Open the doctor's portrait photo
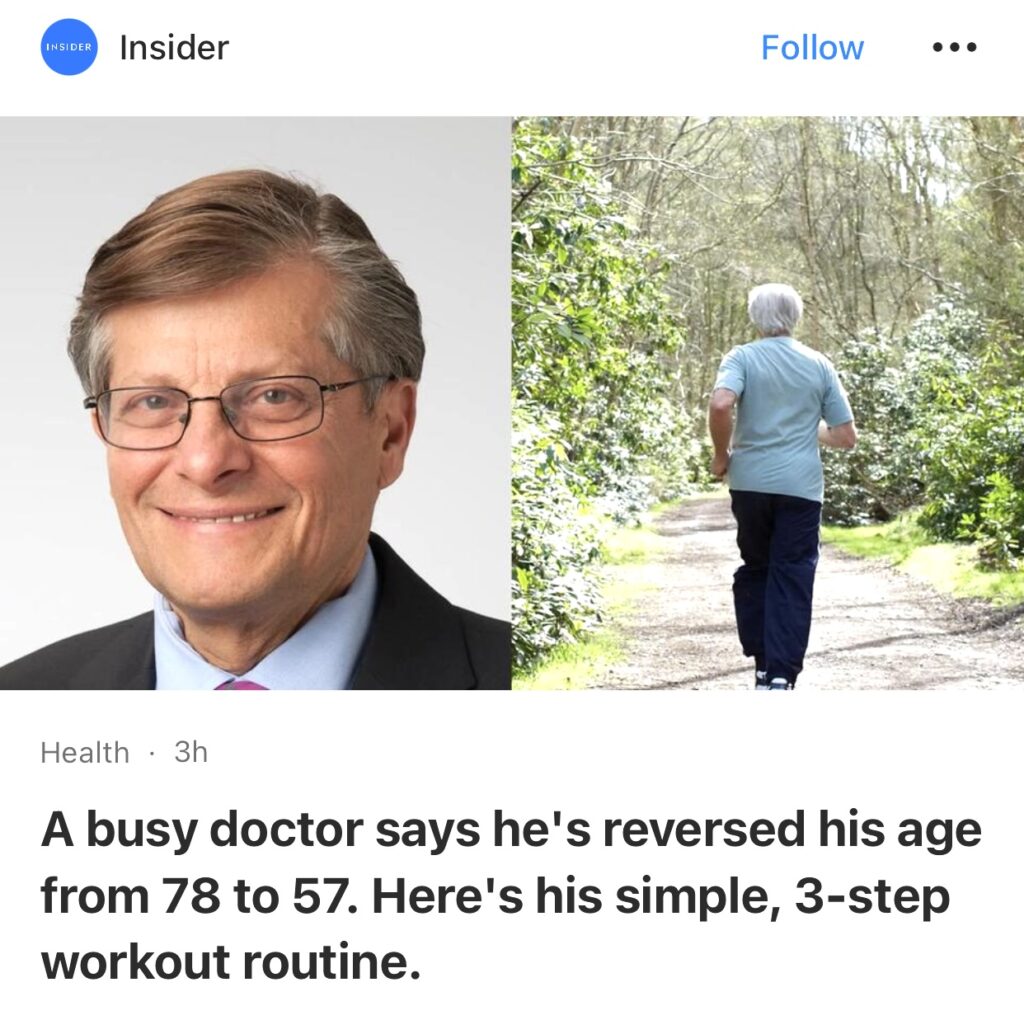The width and height of the screenshot is (1024, 1020). 255,403
